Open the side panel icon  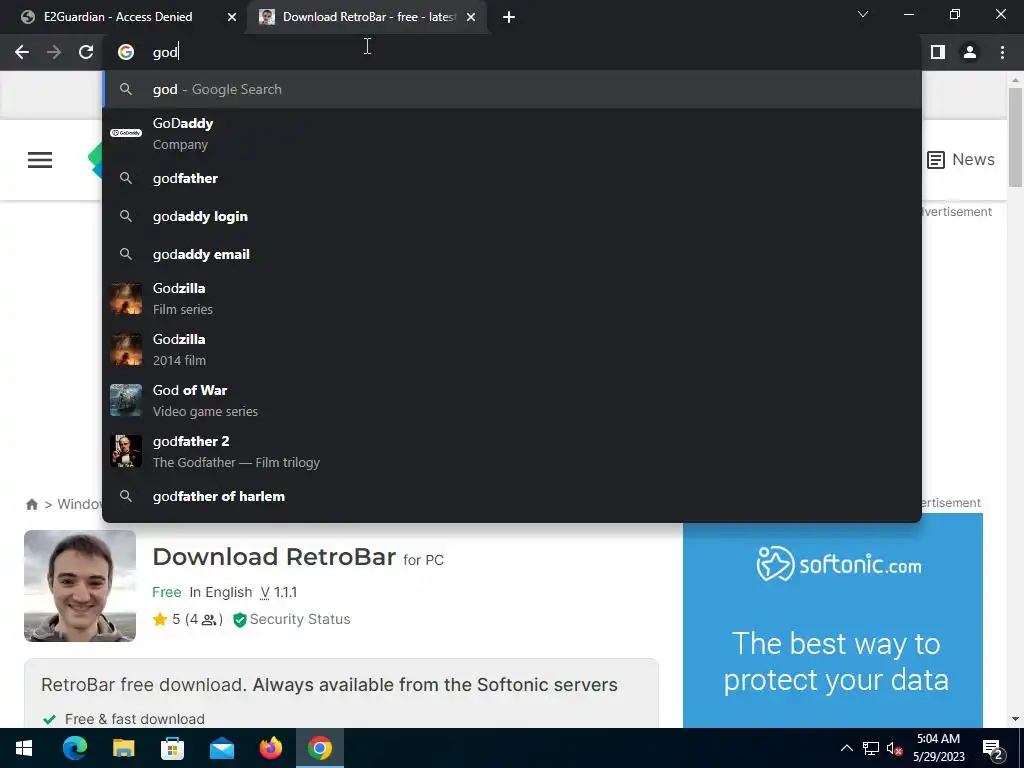938,52
